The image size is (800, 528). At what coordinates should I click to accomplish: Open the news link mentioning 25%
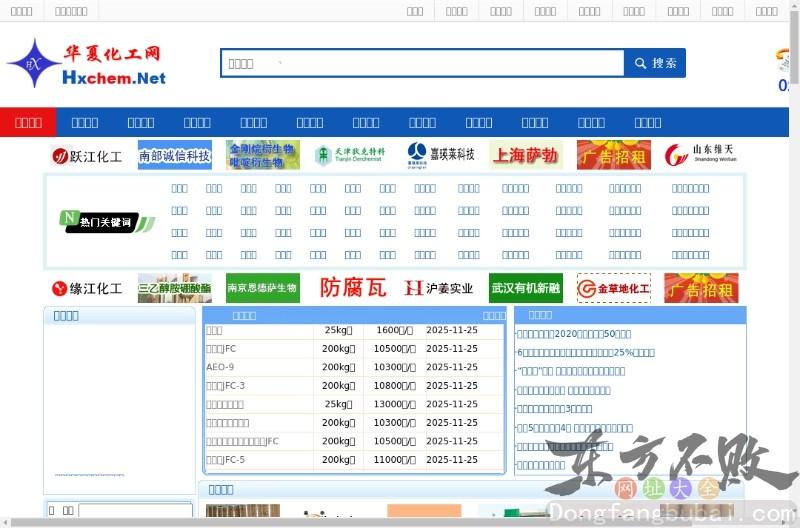(x=586, y=353)
